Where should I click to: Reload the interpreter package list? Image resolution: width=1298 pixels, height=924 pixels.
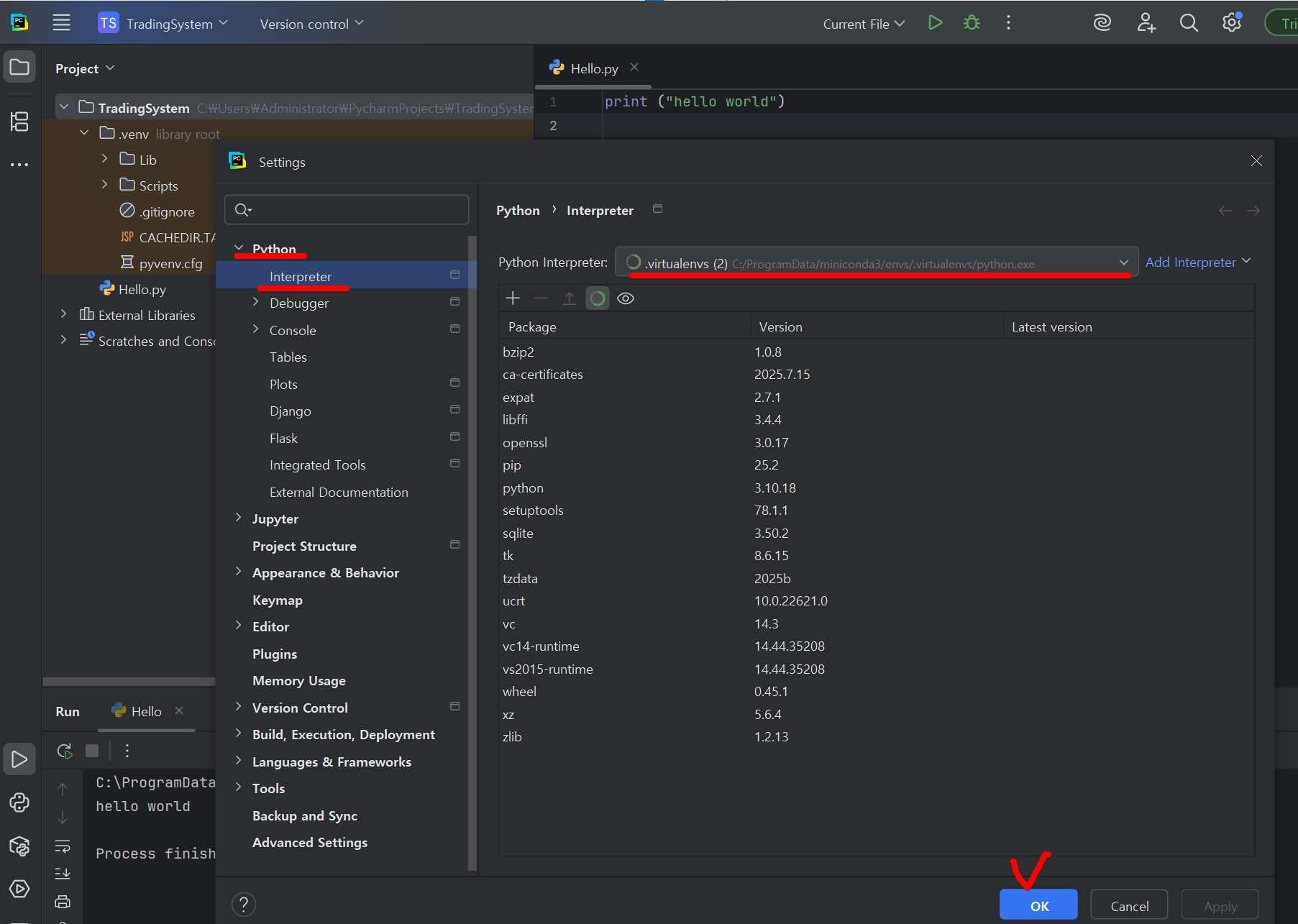click(x=597, y=298)
